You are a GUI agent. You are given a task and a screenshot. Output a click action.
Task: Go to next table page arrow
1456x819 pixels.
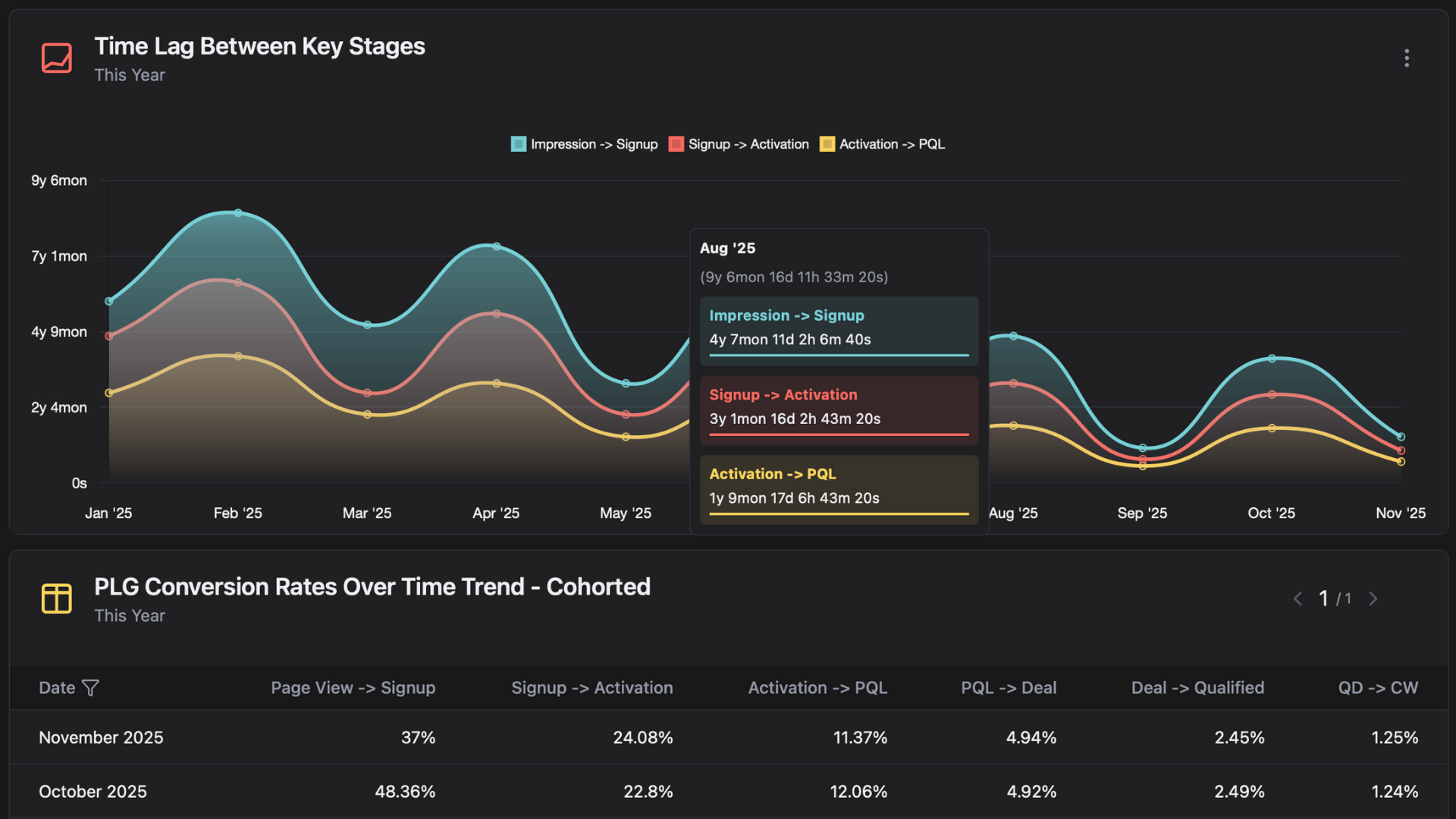[1373, 599]
